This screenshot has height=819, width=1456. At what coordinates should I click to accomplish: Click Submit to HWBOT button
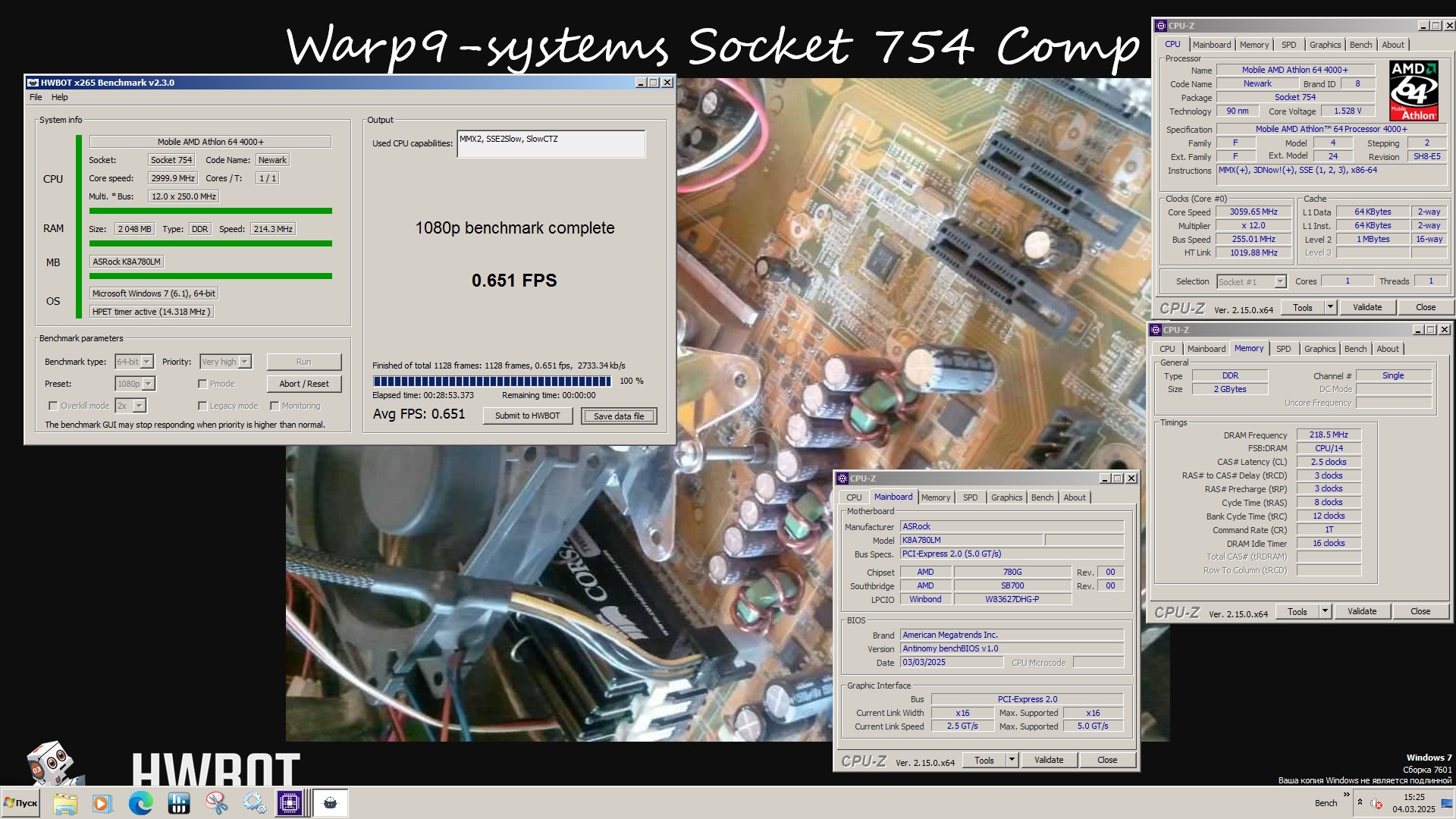point(528,416)
